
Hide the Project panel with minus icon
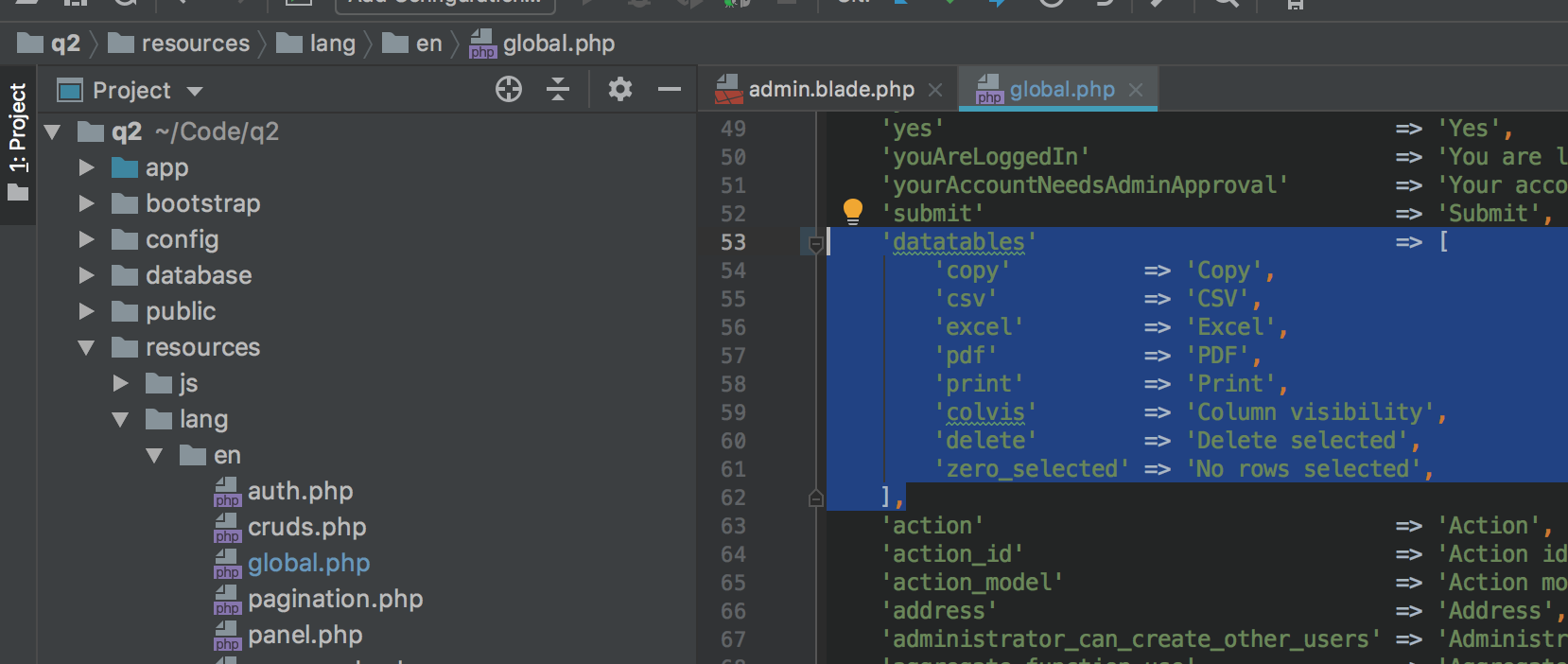pos(670,90)
